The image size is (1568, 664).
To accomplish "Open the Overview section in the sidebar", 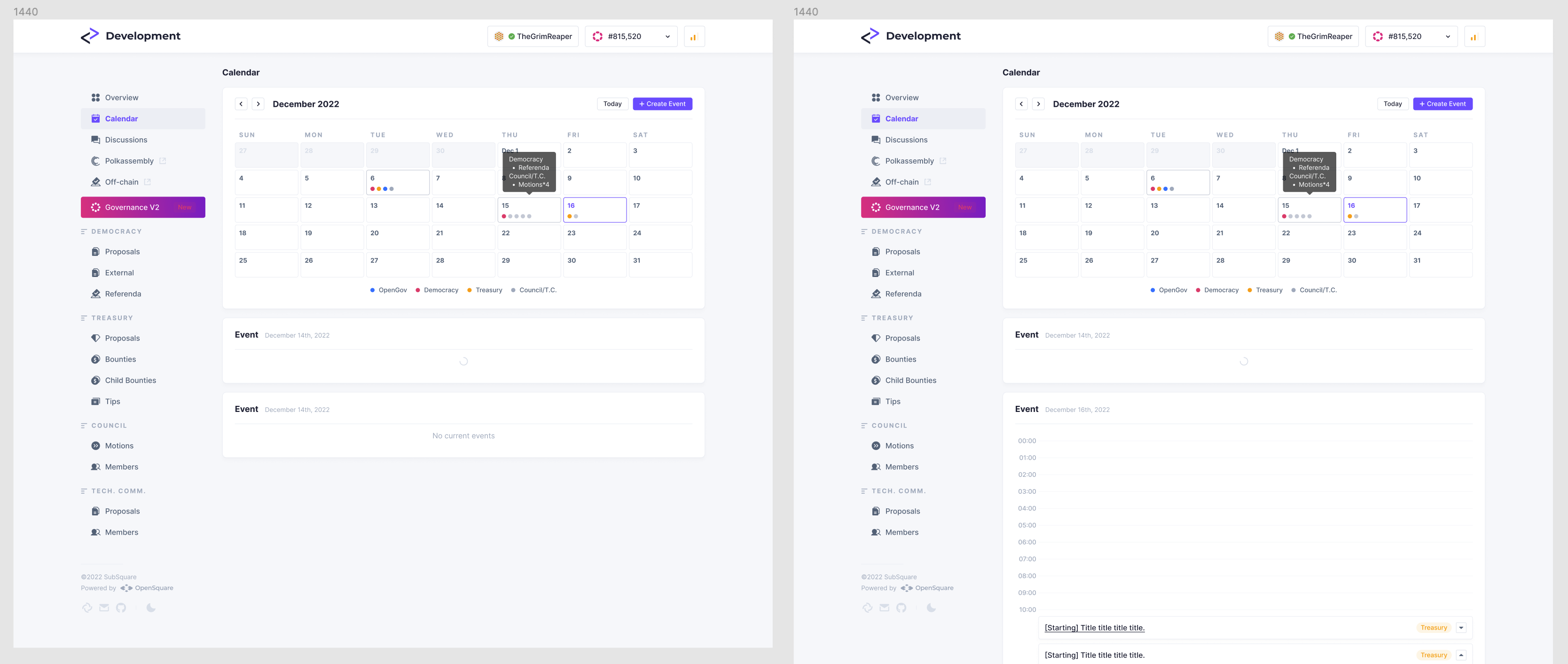I will 120,97.
